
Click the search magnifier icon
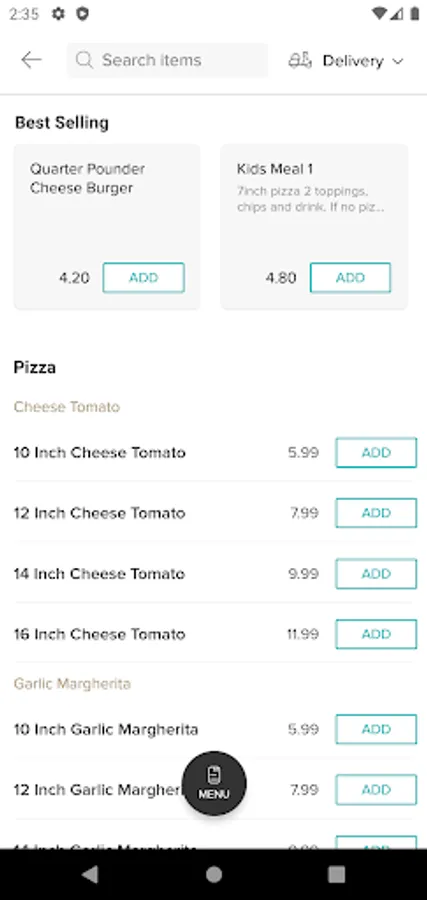[84, 60]
